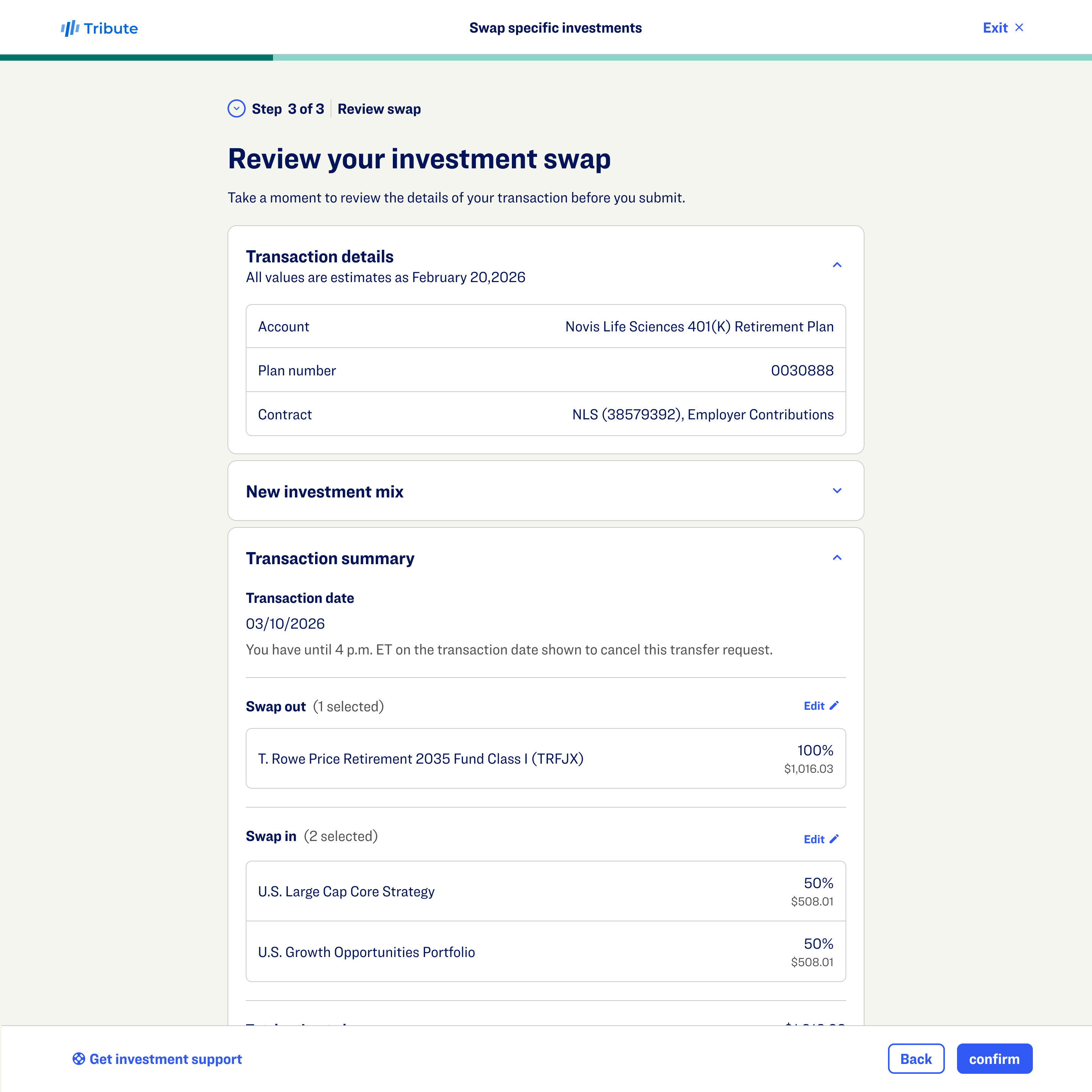The height and width of the screenshot is (1092, 1092).
Task: Open Get investment support link
Action: [166, 1059]
